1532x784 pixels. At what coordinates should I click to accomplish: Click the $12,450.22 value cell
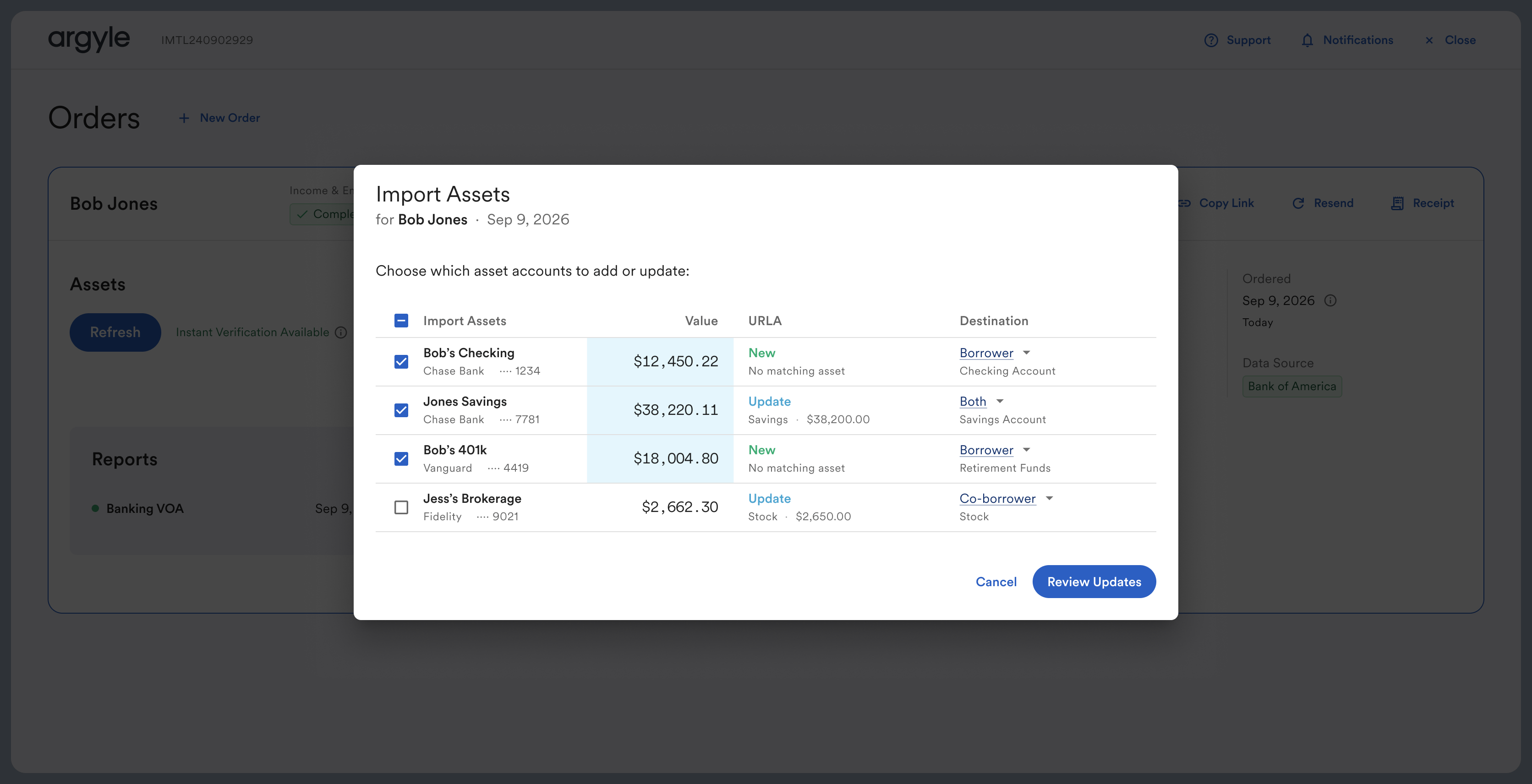[660, 361]
